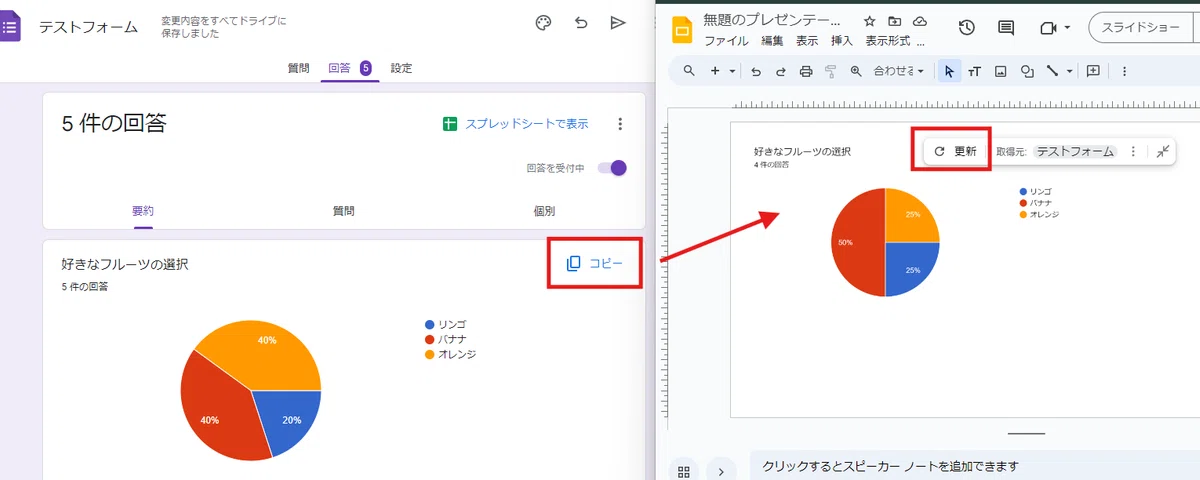Screen dimensions: 1200x480
Task: Open the ファイル menu in Slides
Action: (x=727, y=41)
